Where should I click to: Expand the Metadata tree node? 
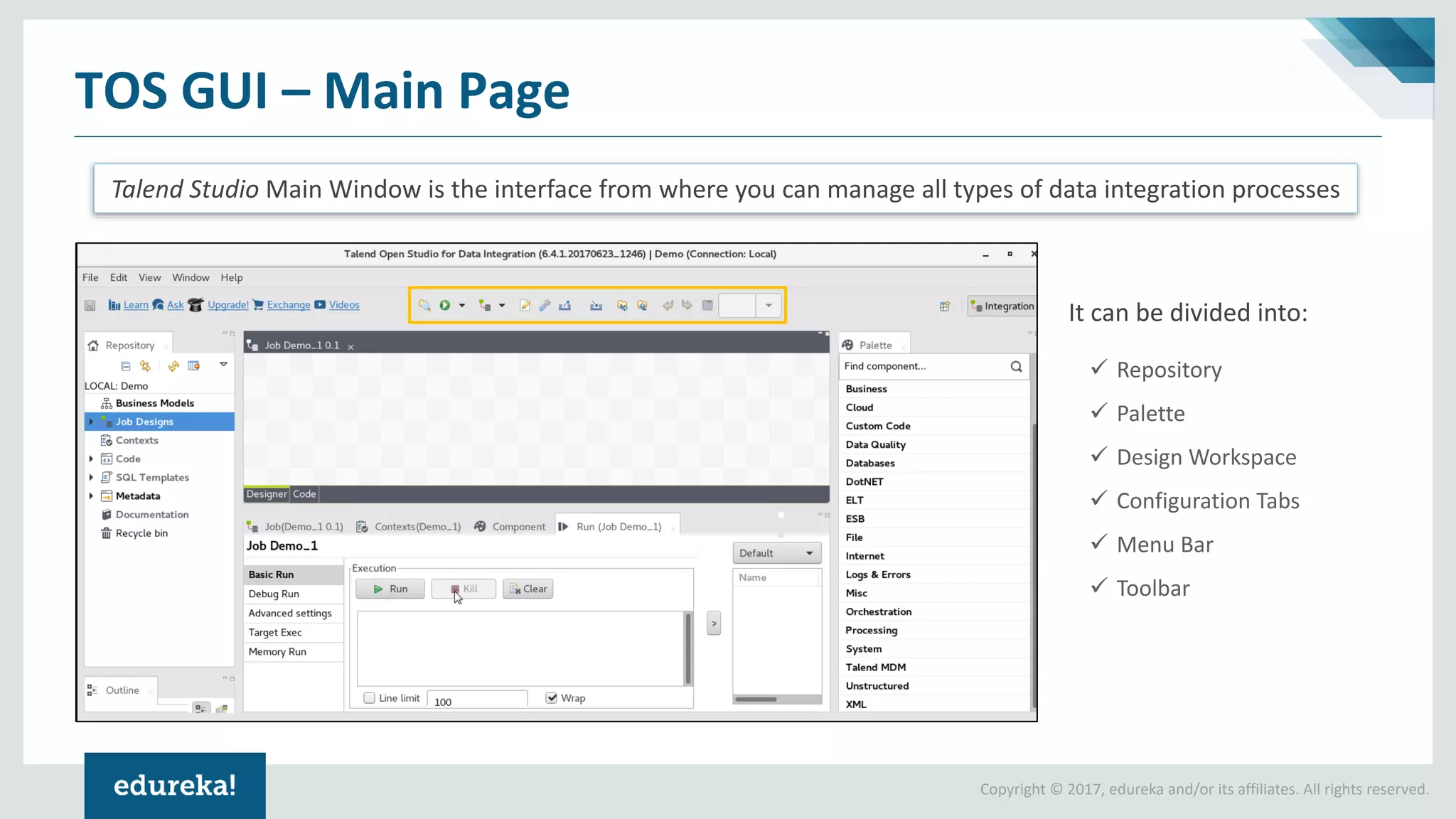[x=91, y=496]
